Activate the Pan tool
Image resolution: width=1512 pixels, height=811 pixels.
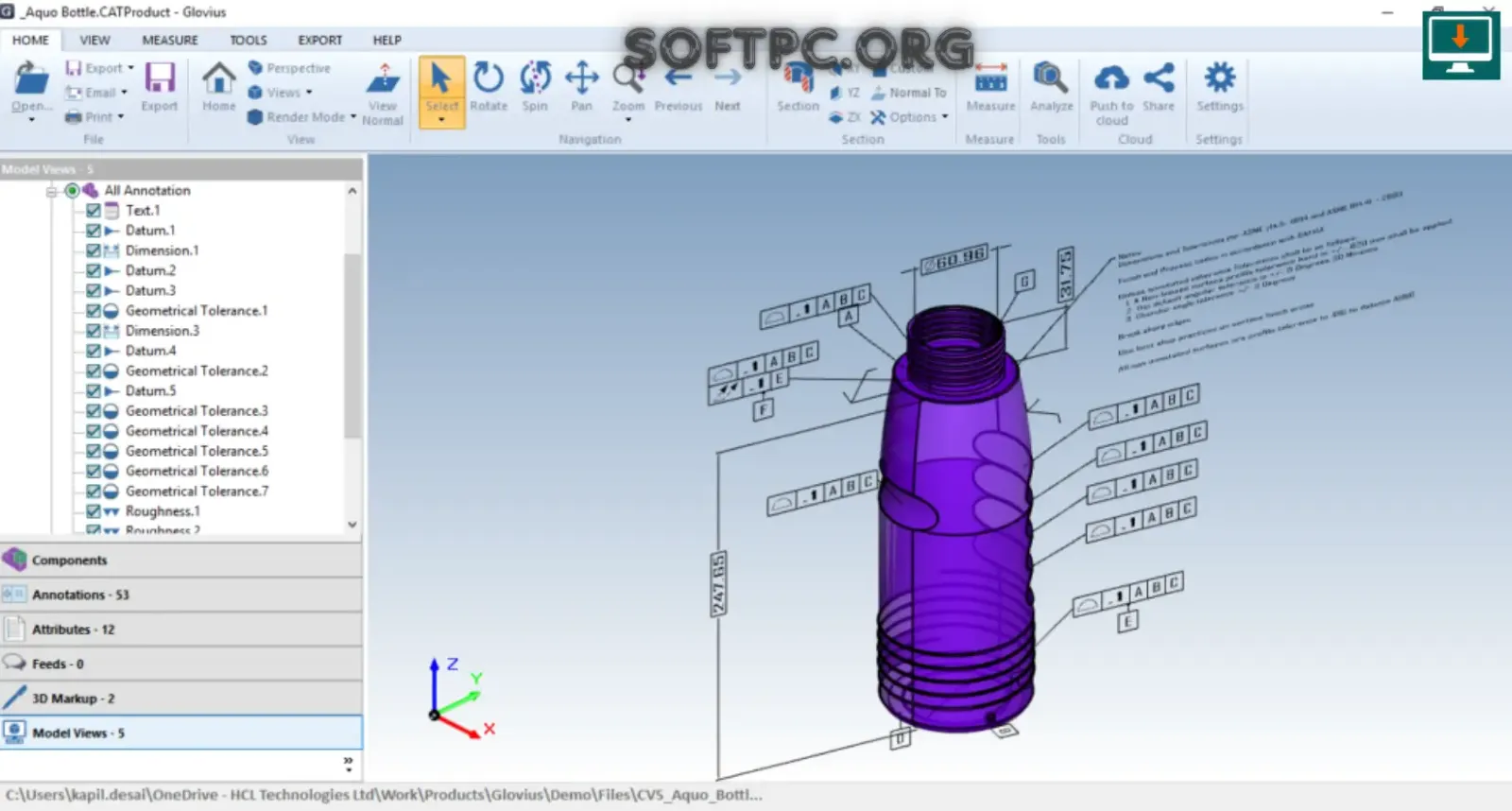tap(582, 78)
